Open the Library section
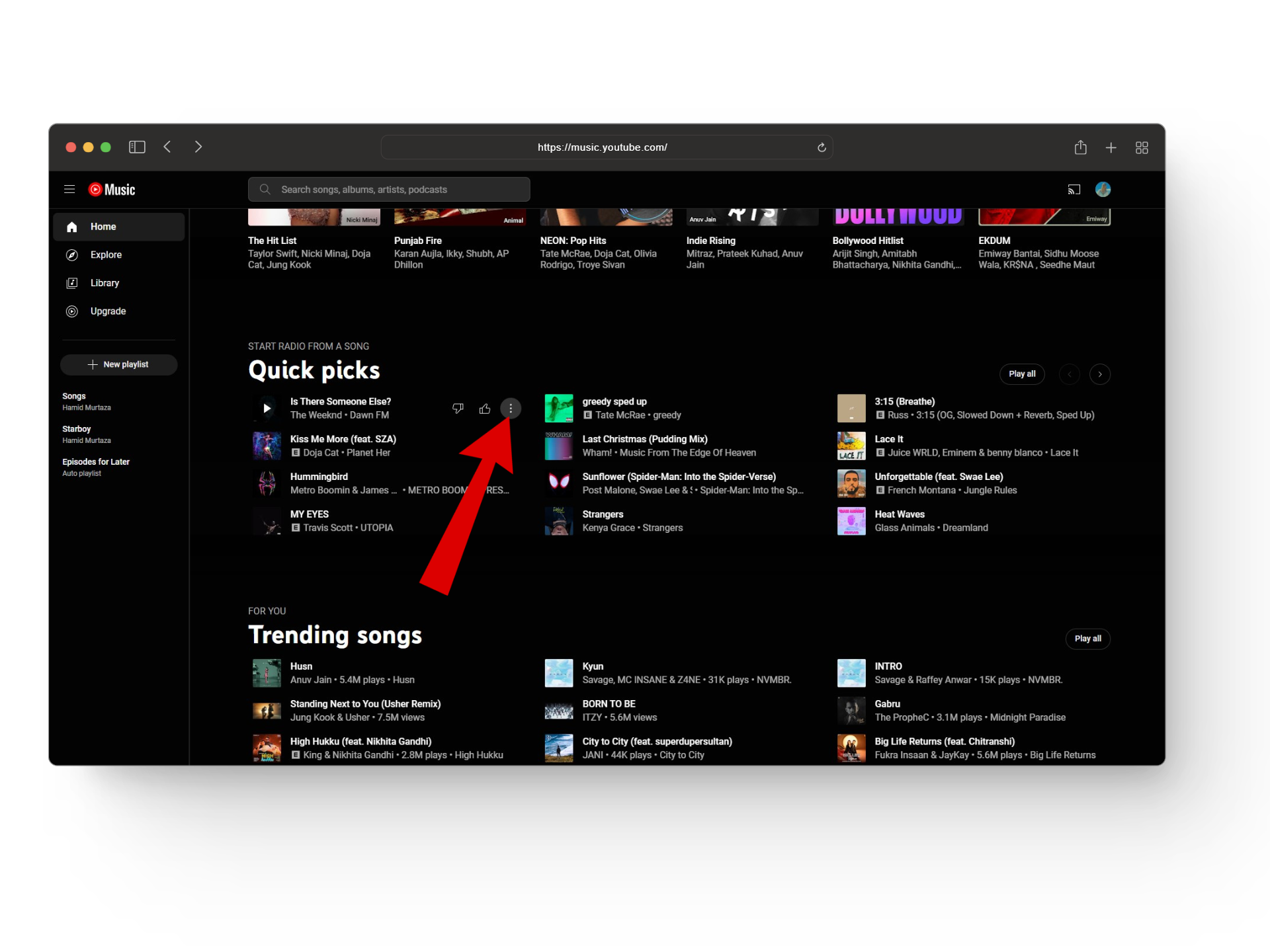The width and height of the screenshot is (1270, 952). pyautogui.click(x=105, y=283)
